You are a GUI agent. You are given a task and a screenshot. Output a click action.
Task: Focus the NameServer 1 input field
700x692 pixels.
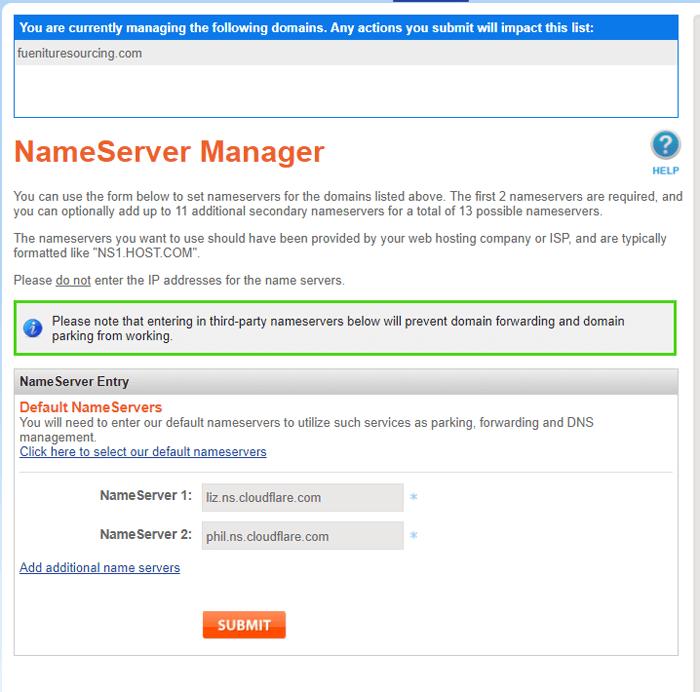[x=302, y=497]
